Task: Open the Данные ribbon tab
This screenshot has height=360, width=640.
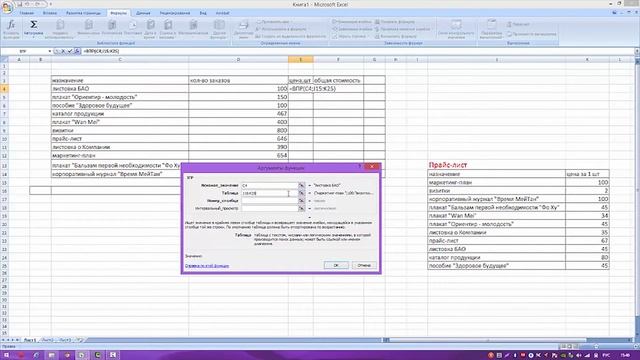Action: pos(143,13)
